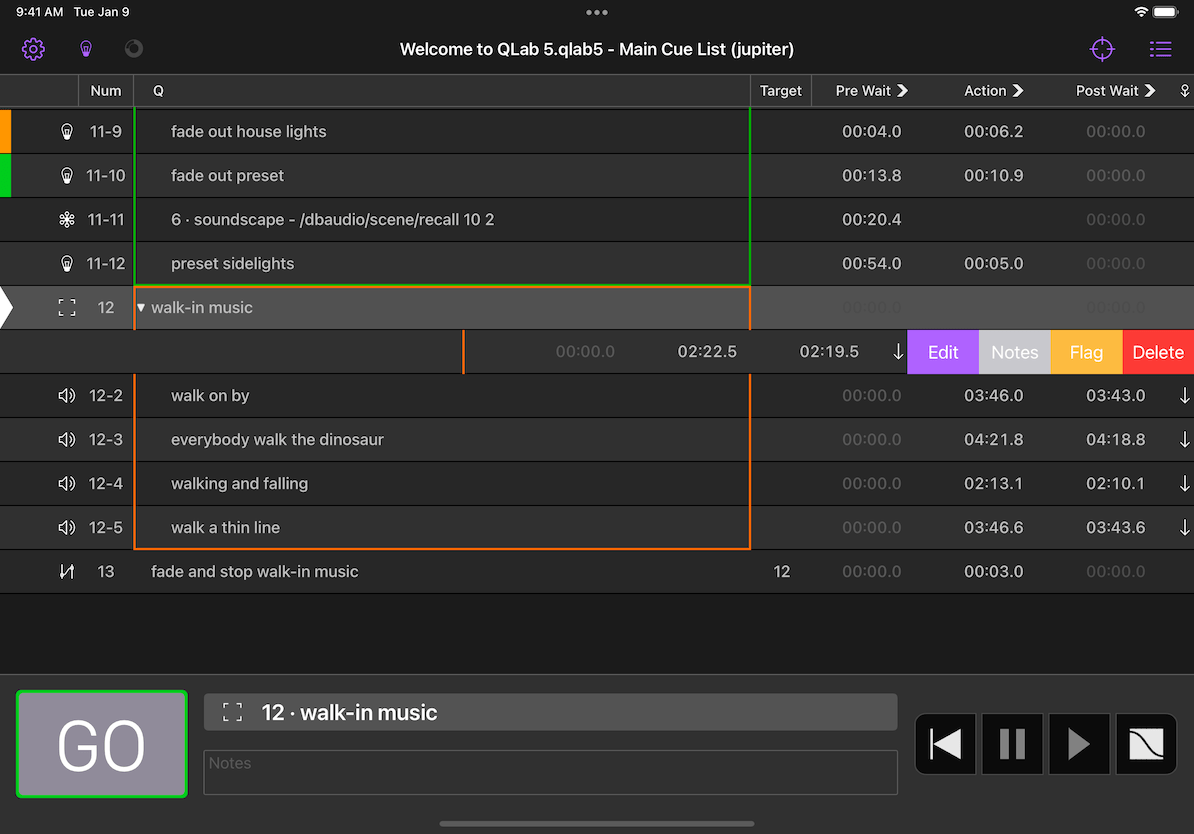The width and height of the screenshot is (1194, 834).
Task: Click the Notes input field at bottom
Action: [550, 771]
